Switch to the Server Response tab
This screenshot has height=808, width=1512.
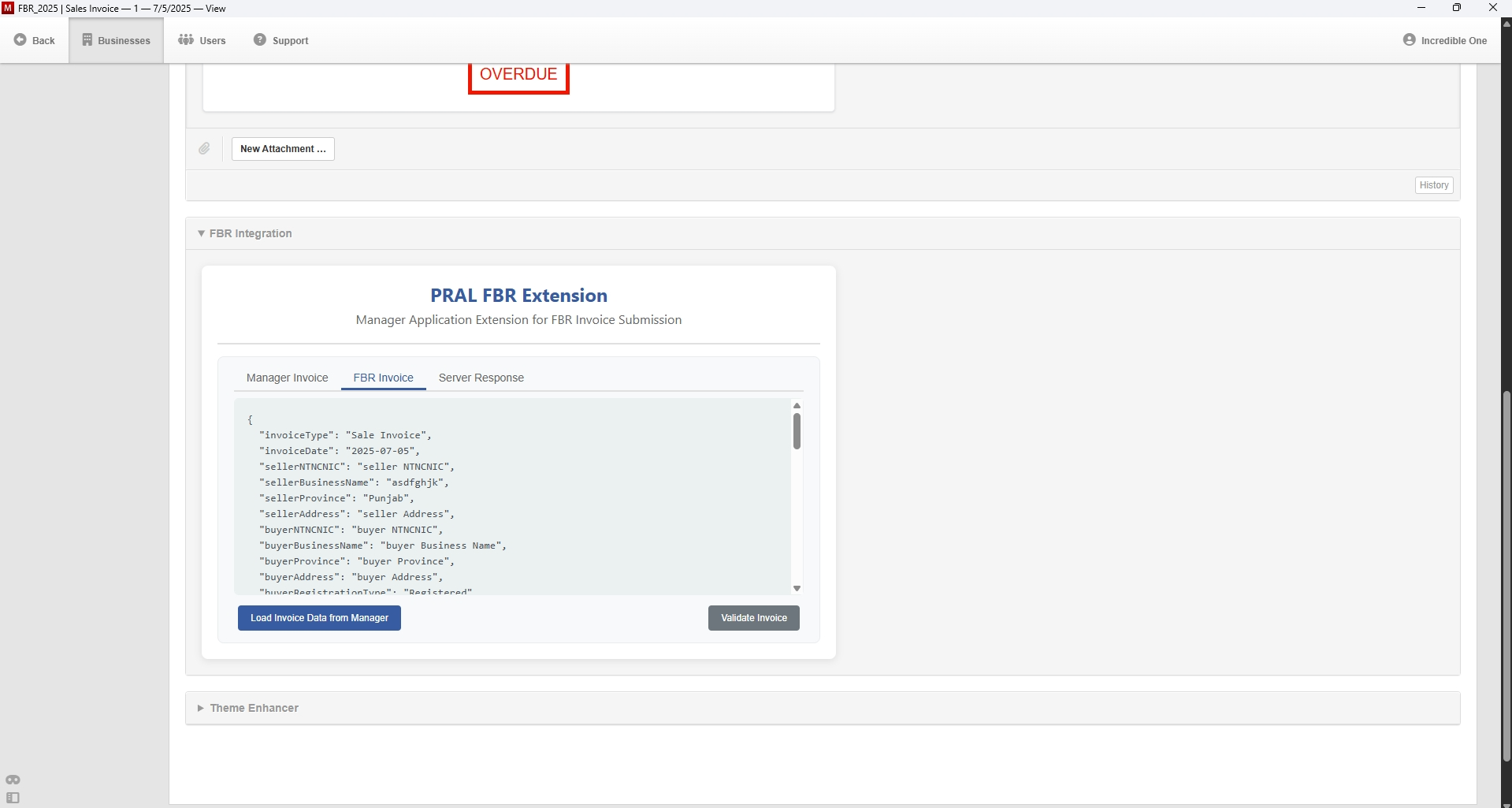point(481,378)
